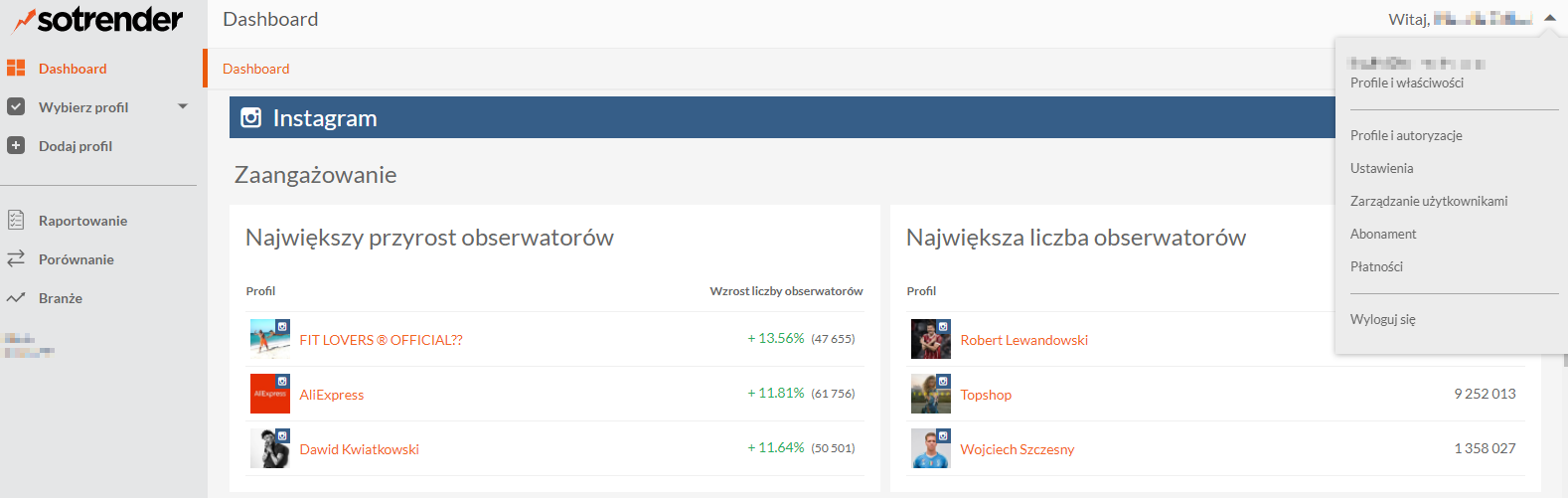
Task: Click the Sotrender logo
Action: [97, 20]
